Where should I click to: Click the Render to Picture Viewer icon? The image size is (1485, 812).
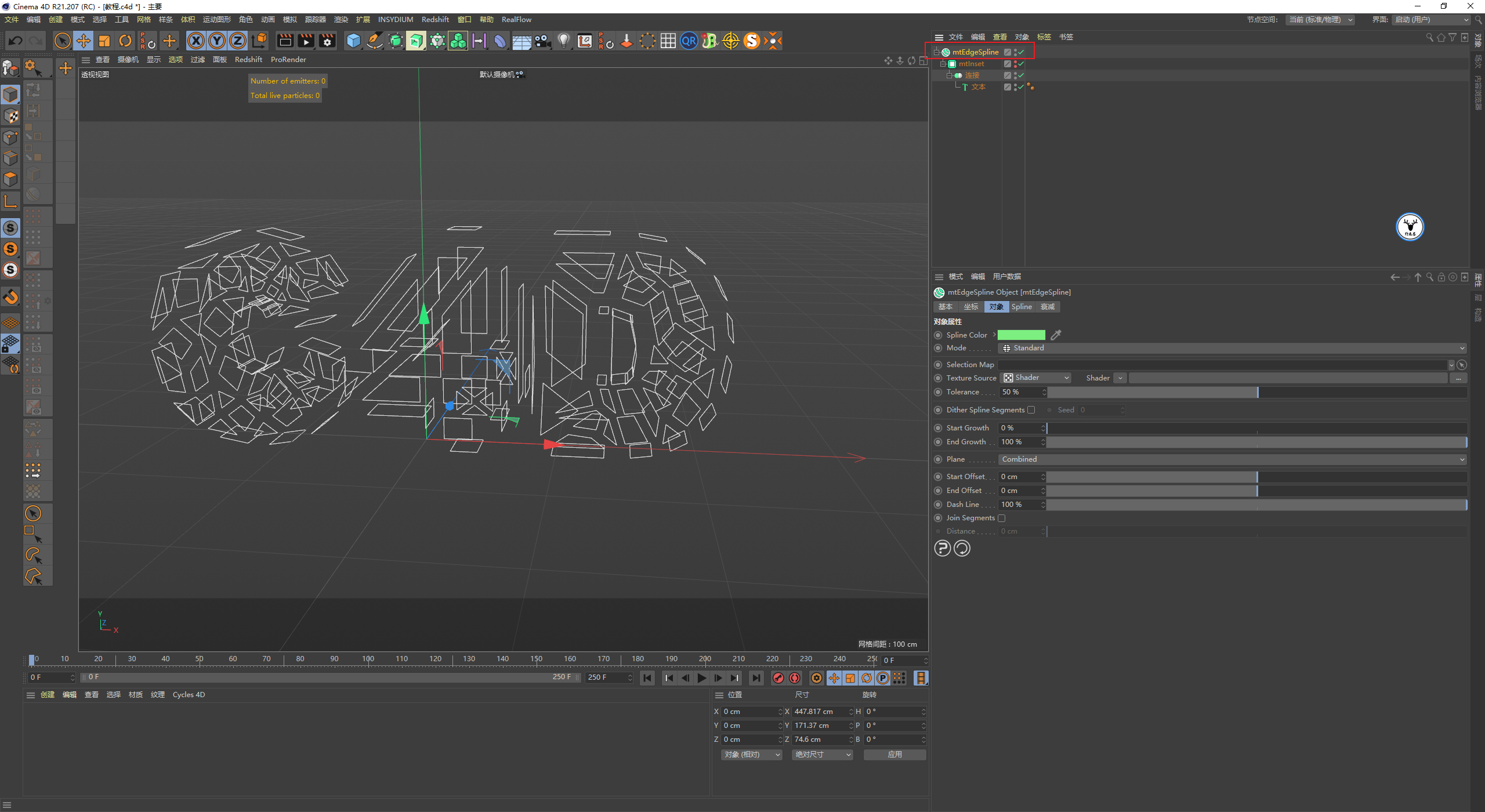tap(306, 41)
